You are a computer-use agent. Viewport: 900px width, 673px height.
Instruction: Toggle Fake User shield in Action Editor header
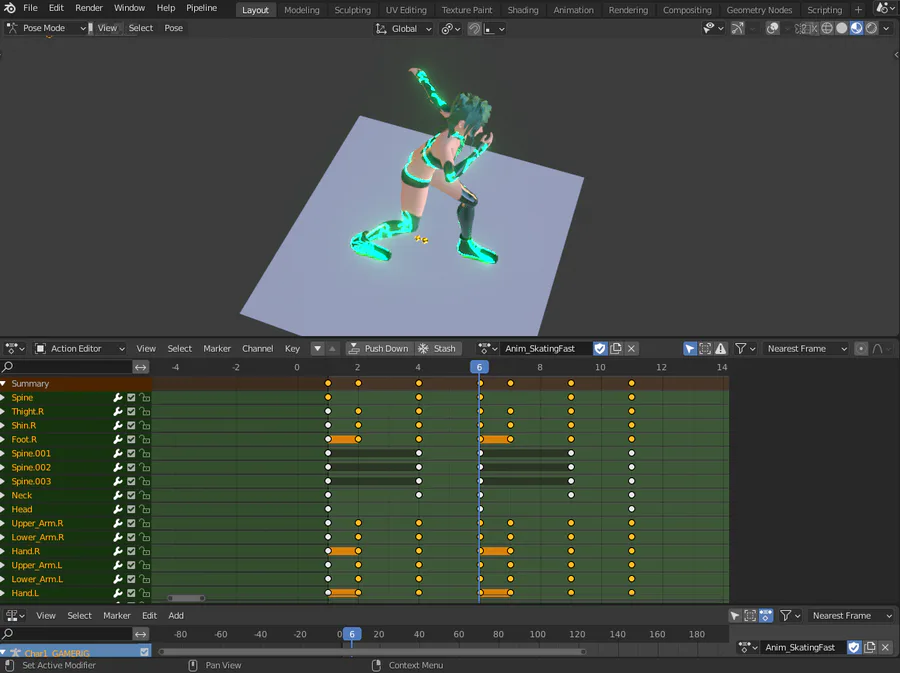click(600, 348)
